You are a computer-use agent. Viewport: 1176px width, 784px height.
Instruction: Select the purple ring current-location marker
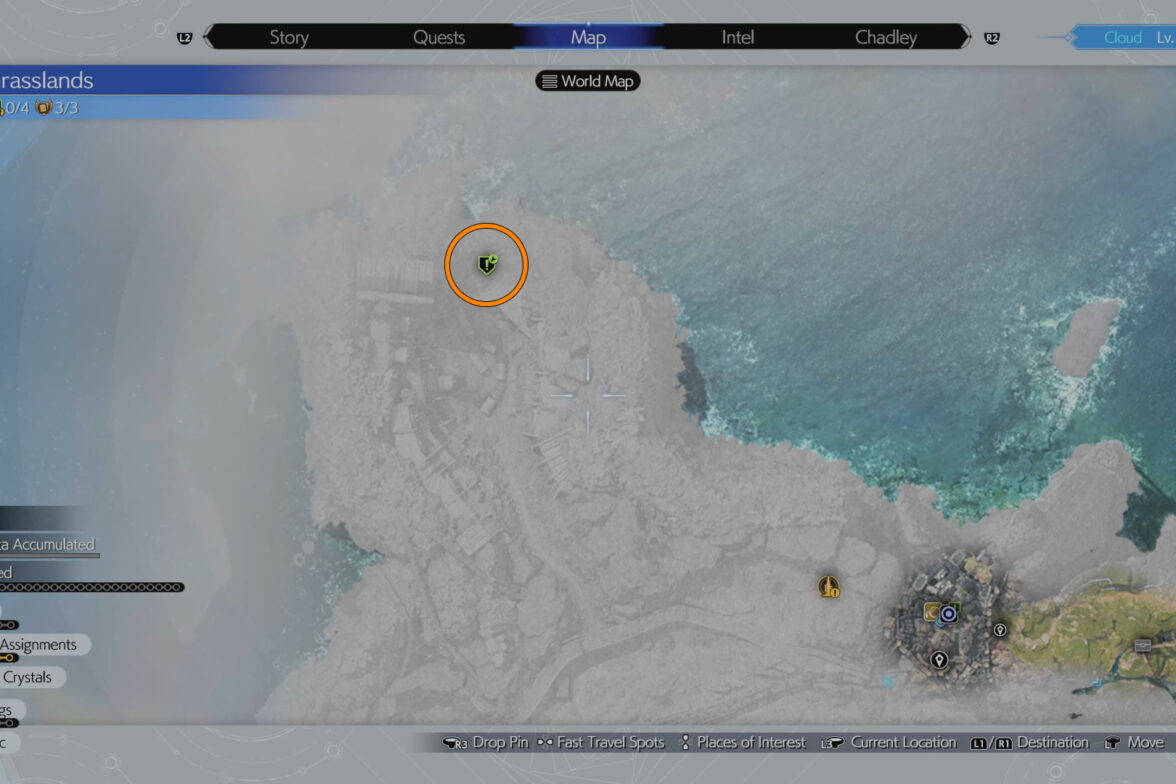(949, 614)
